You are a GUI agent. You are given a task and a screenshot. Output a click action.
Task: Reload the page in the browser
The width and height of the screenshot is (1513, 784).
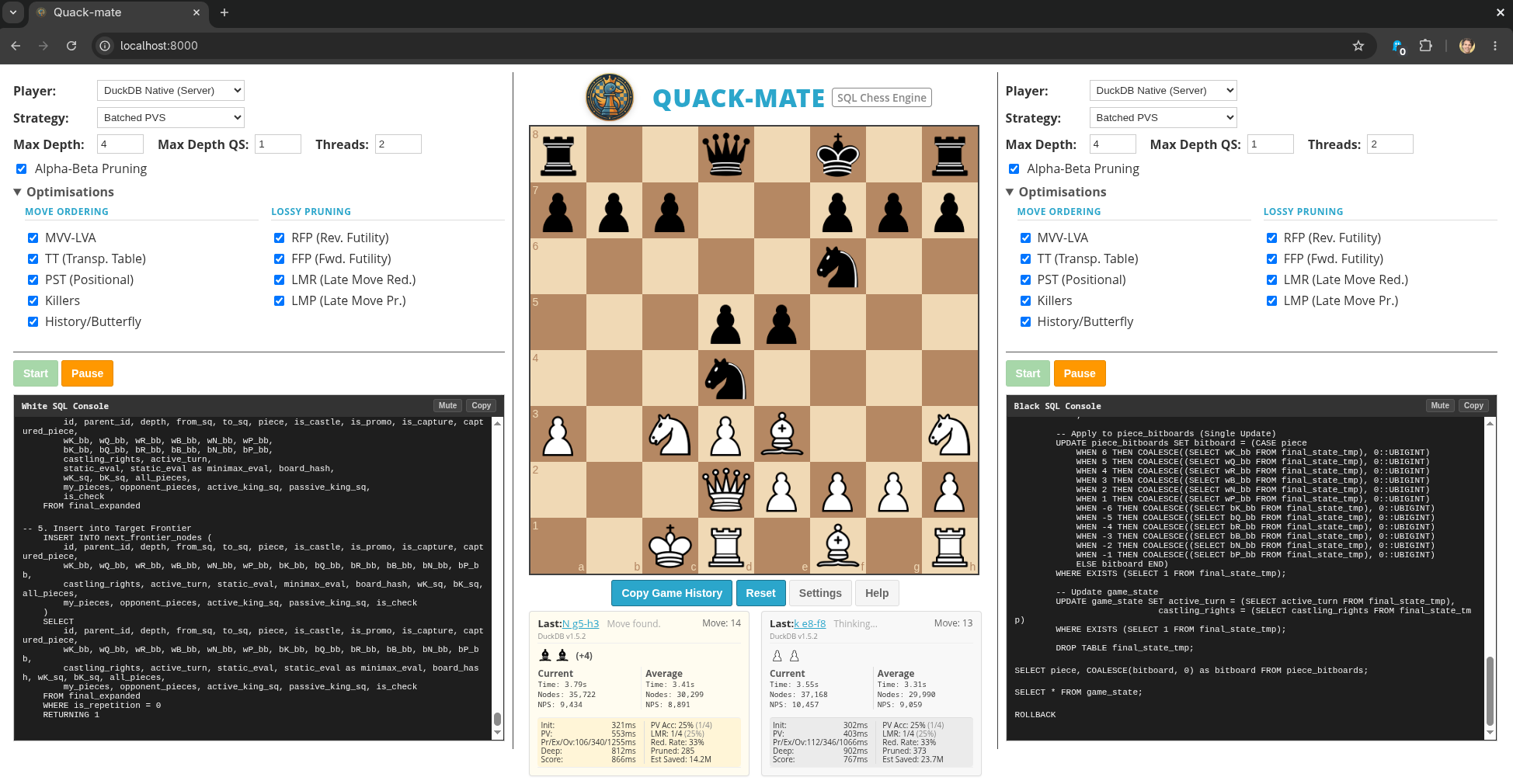click(x=71, y=46)
